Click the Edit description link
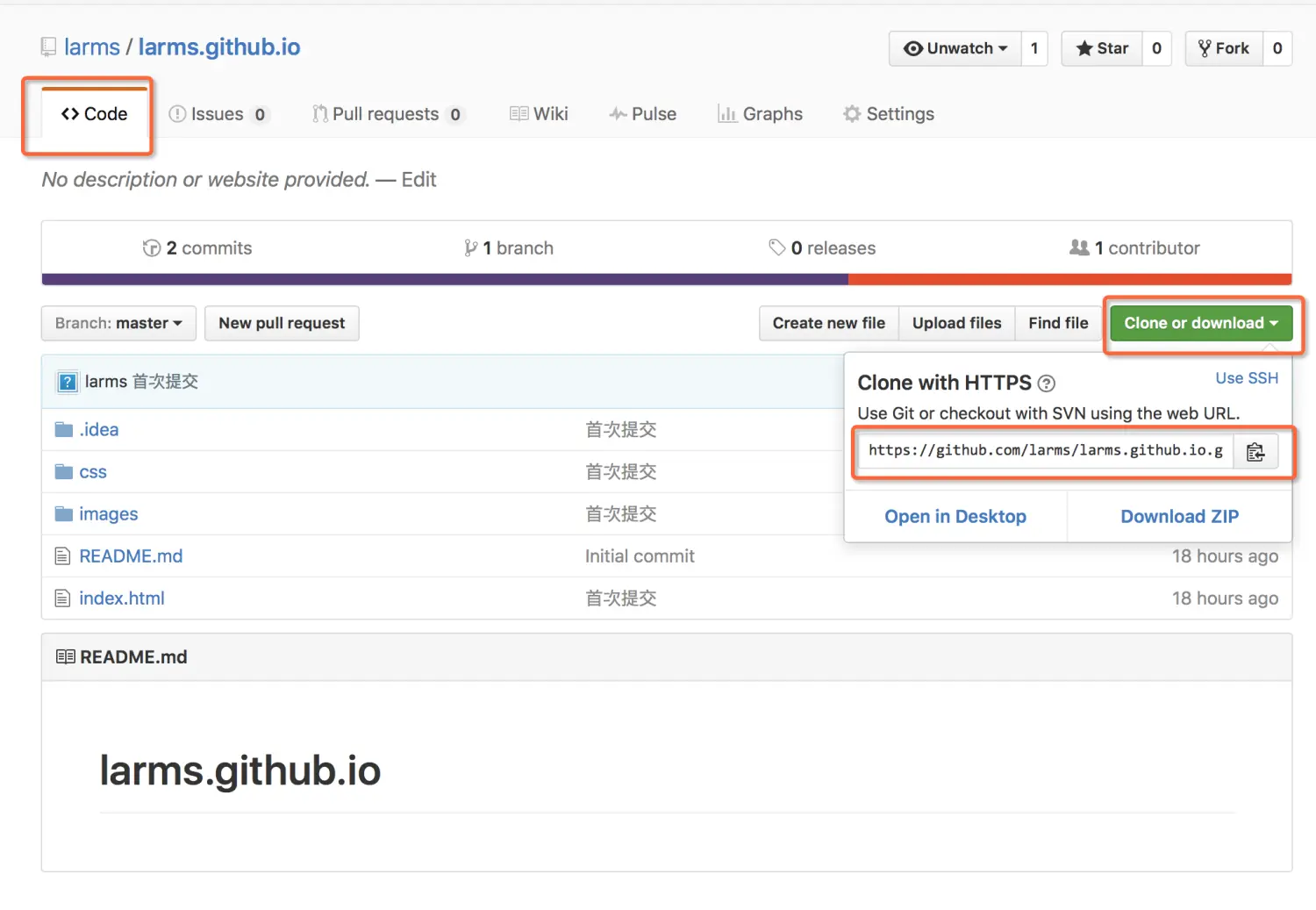This screenshot has width=1316, height=910. point(418,180)
